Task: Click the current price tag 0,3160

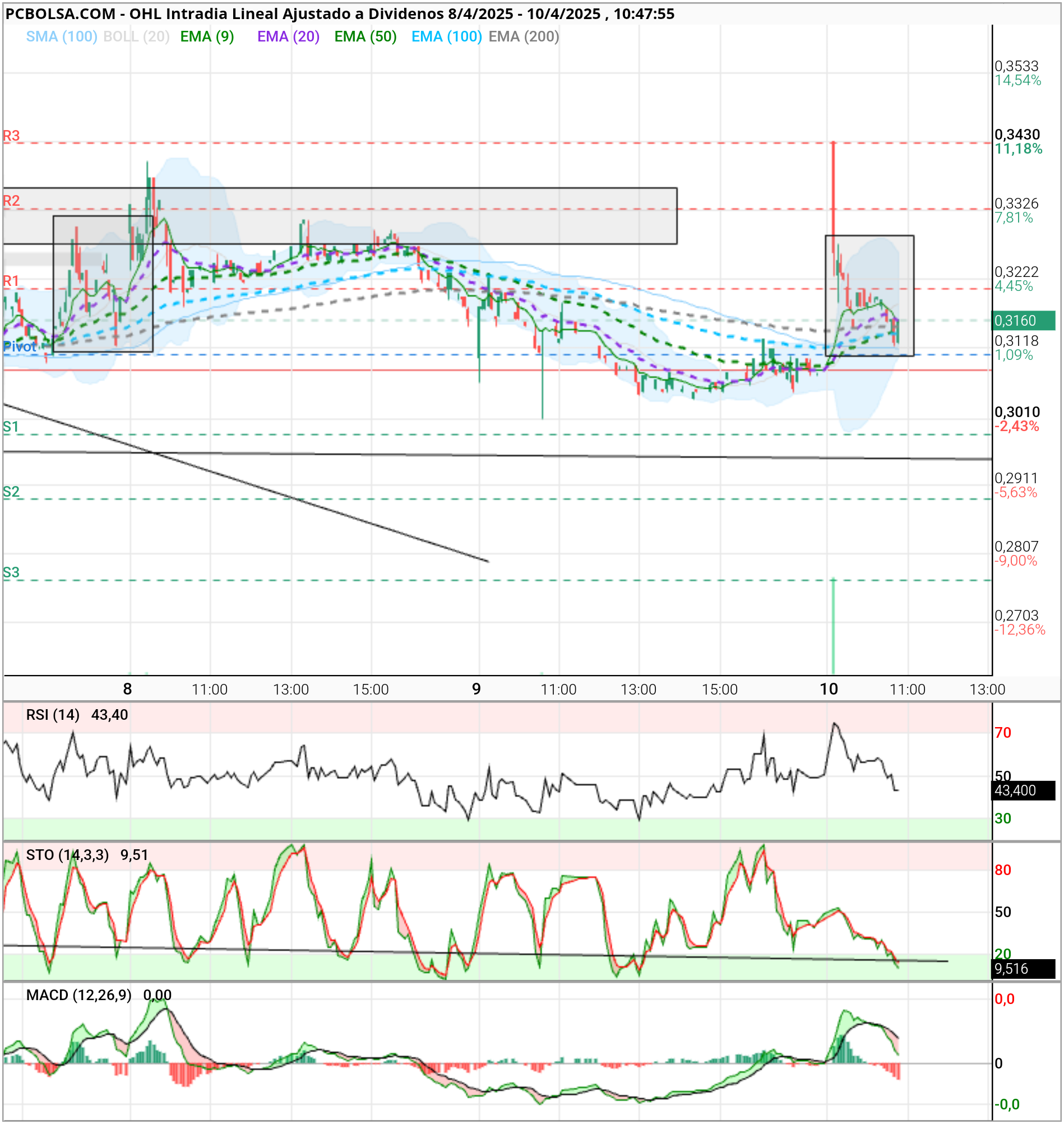Action: pyautogui.click(x=1023, y=321)
